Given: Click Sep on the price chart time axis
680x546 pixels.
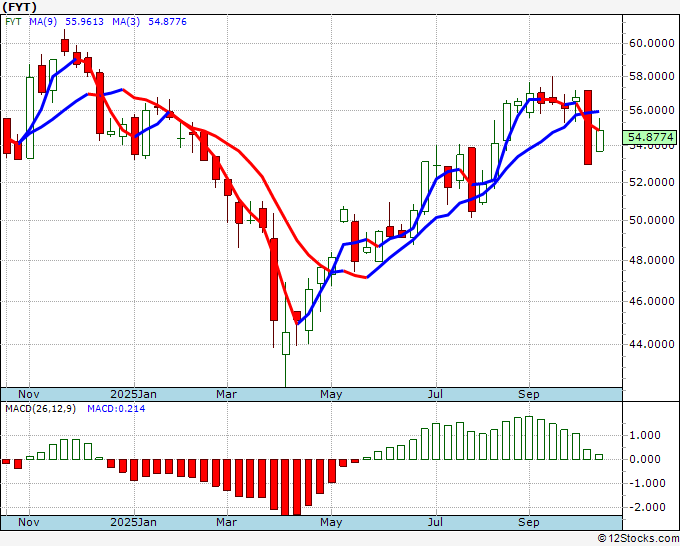Looking at the screenshot, I should pyautogui.click(x=529, y=394).
